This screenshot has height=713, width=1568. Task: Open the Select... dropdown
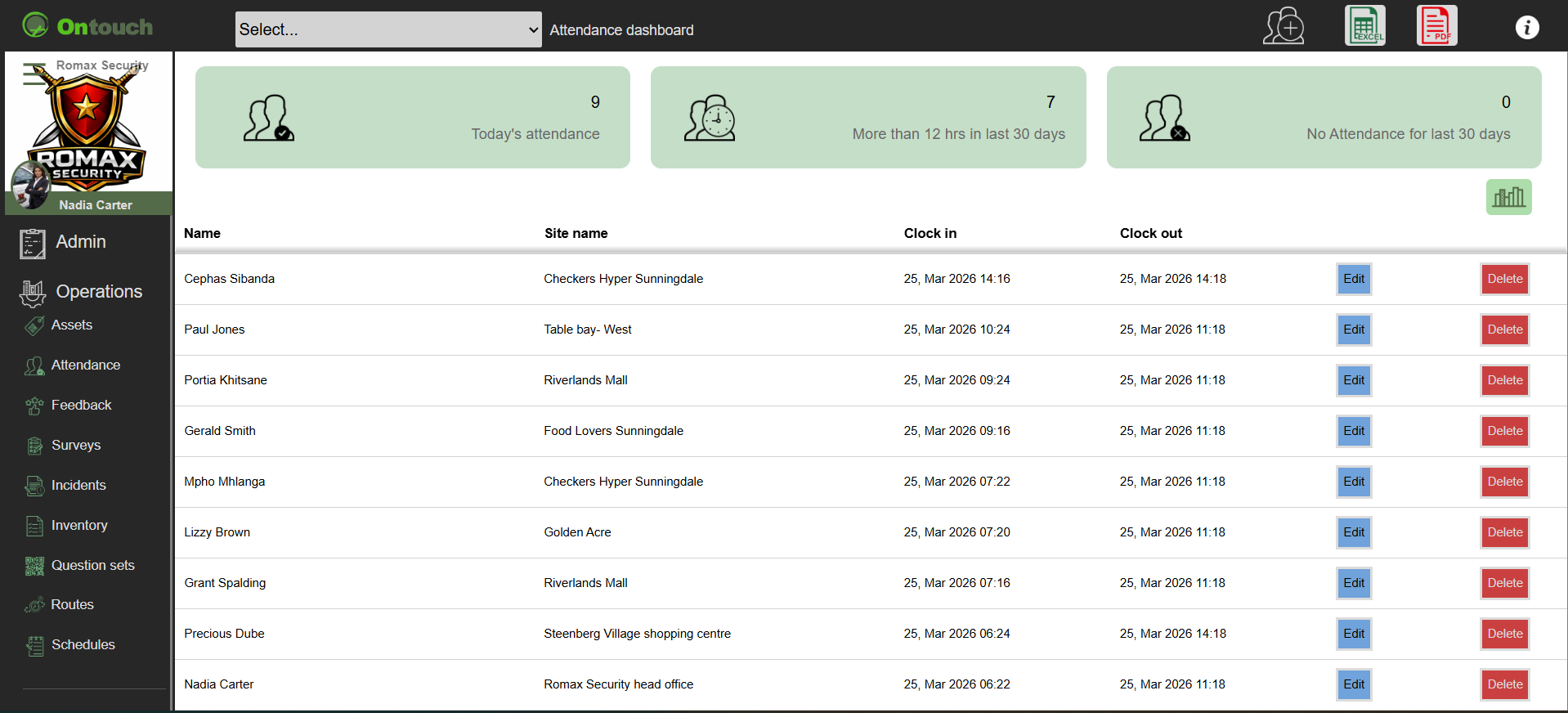(388, 29)
